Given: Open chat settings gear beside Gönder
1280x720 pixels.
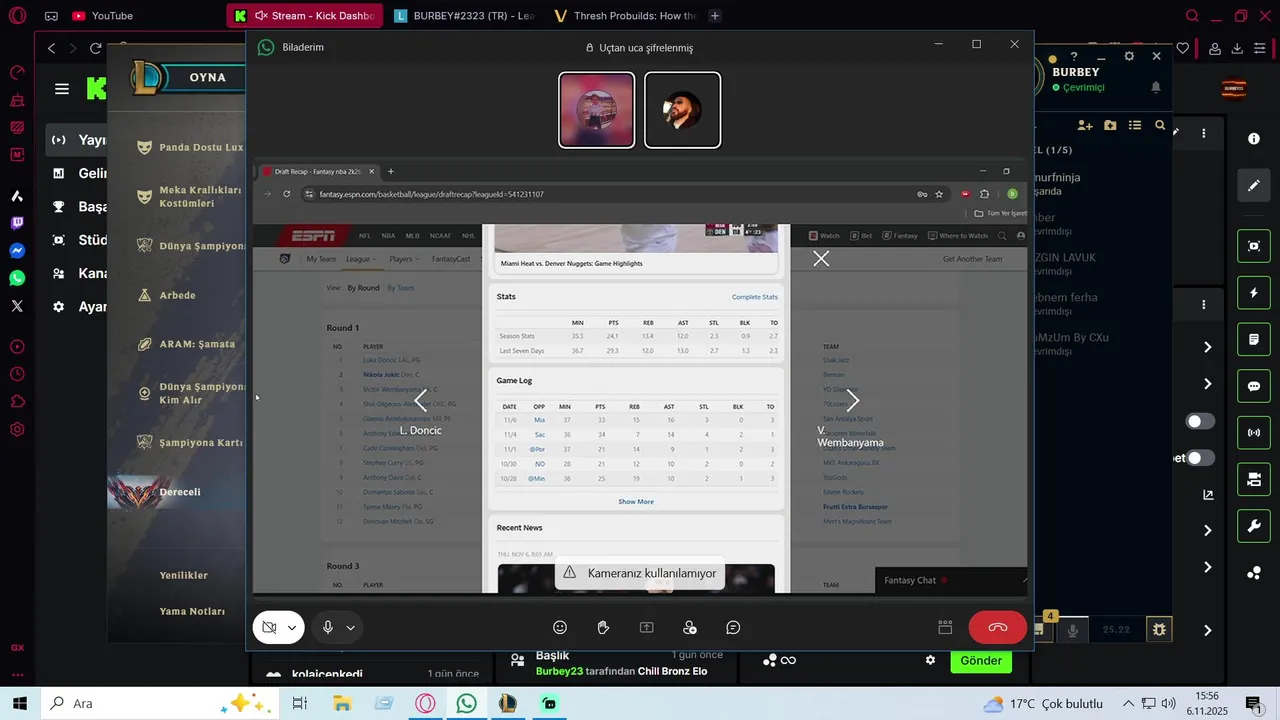Looking at the screenshot, I should [x=930, y=660].
